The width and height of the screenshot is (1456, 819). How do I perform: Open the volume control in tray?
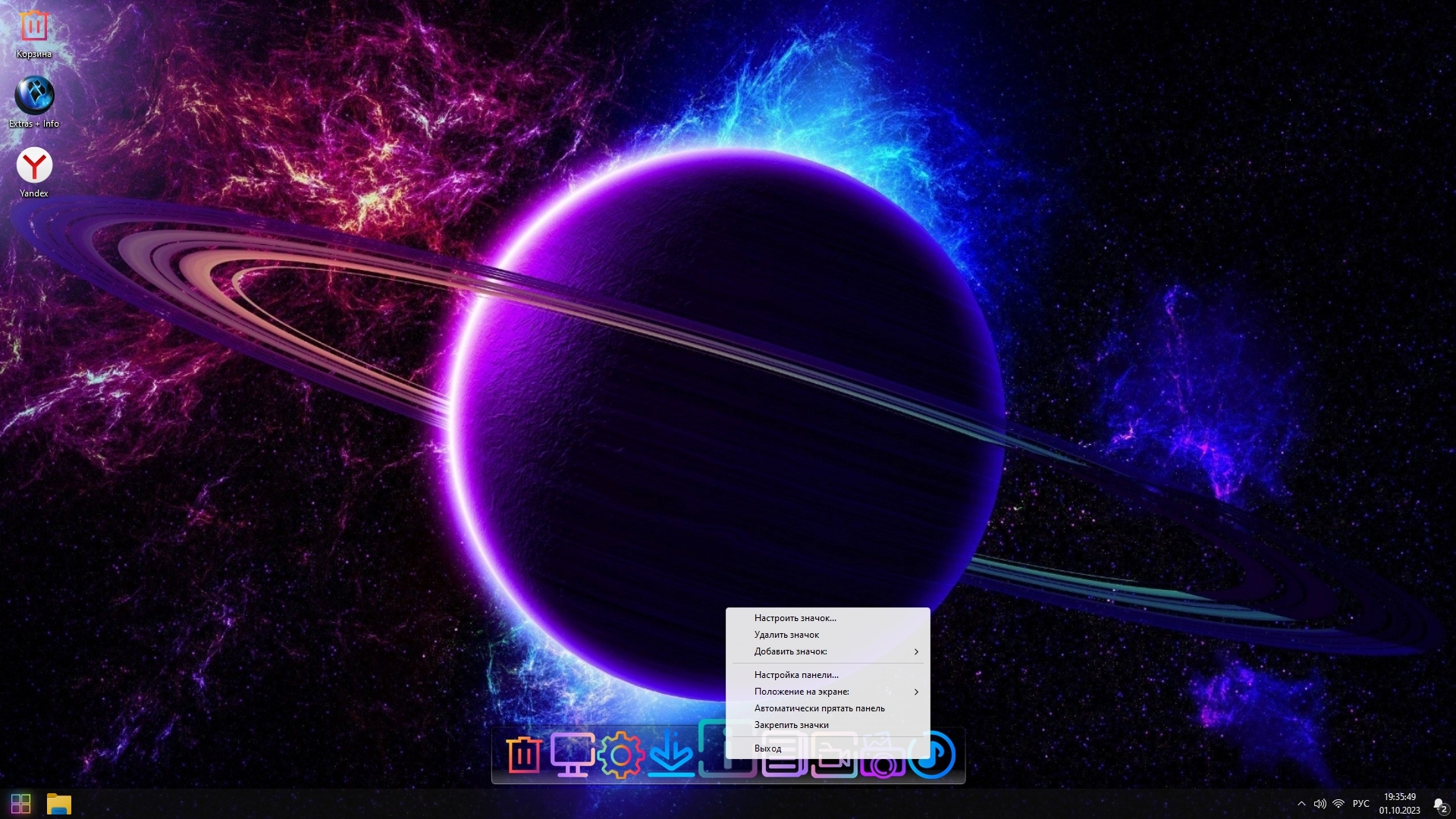coord(1319,804)
